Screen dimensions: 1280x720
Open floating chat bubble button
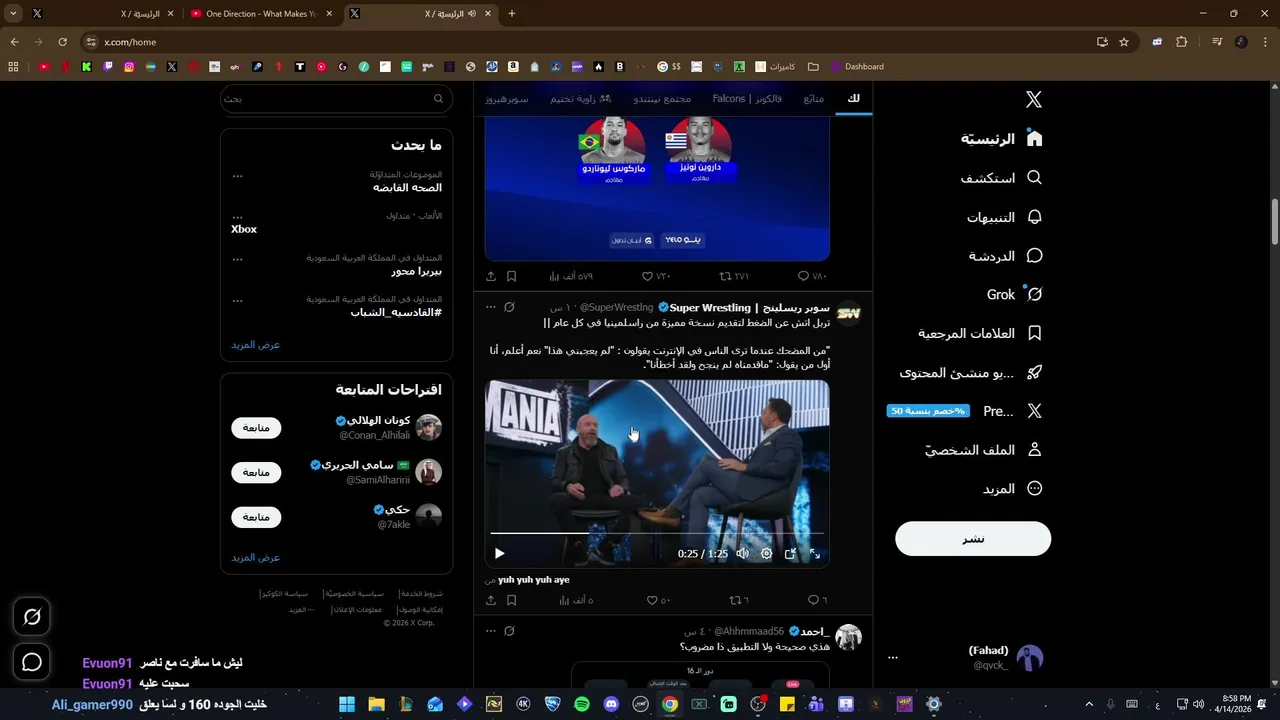tap(32, 662)
